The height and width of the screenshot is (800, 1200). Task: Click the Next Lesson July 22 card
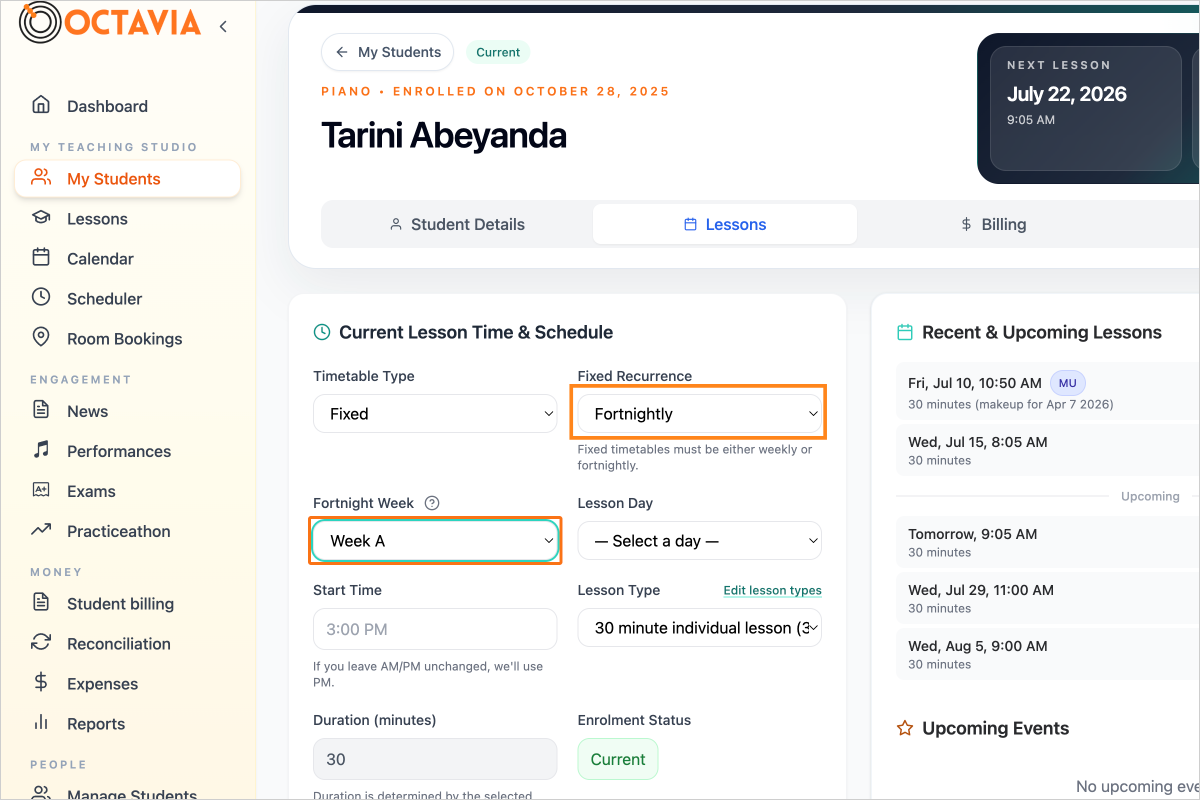[x=1086, y=108]
